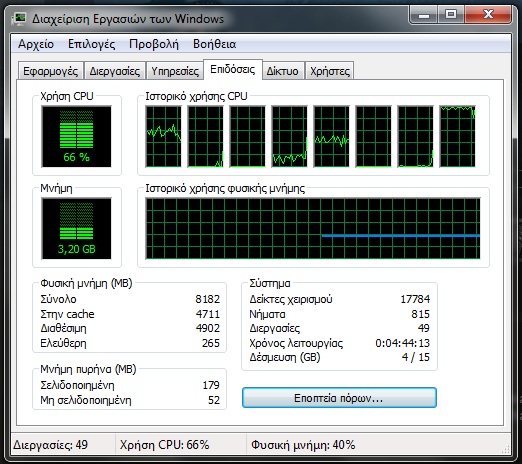
Task: Switch to the Δίκτυο tab
Action: pyautogui.click(x=282, y=71)
